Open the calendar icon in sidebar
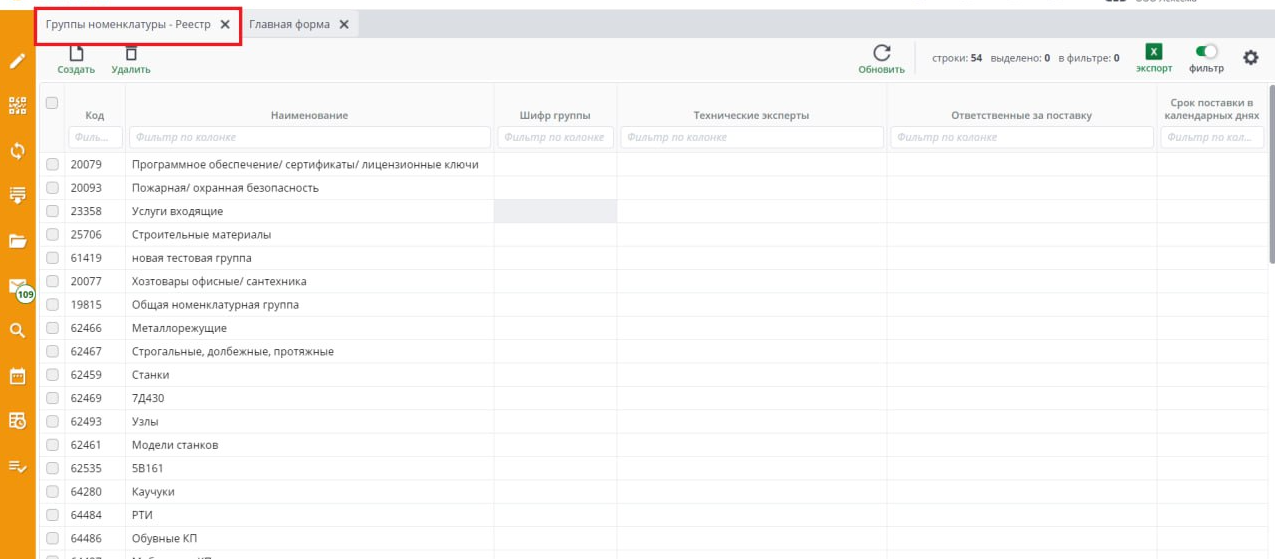1275x559 pixels. pos(17,376)
